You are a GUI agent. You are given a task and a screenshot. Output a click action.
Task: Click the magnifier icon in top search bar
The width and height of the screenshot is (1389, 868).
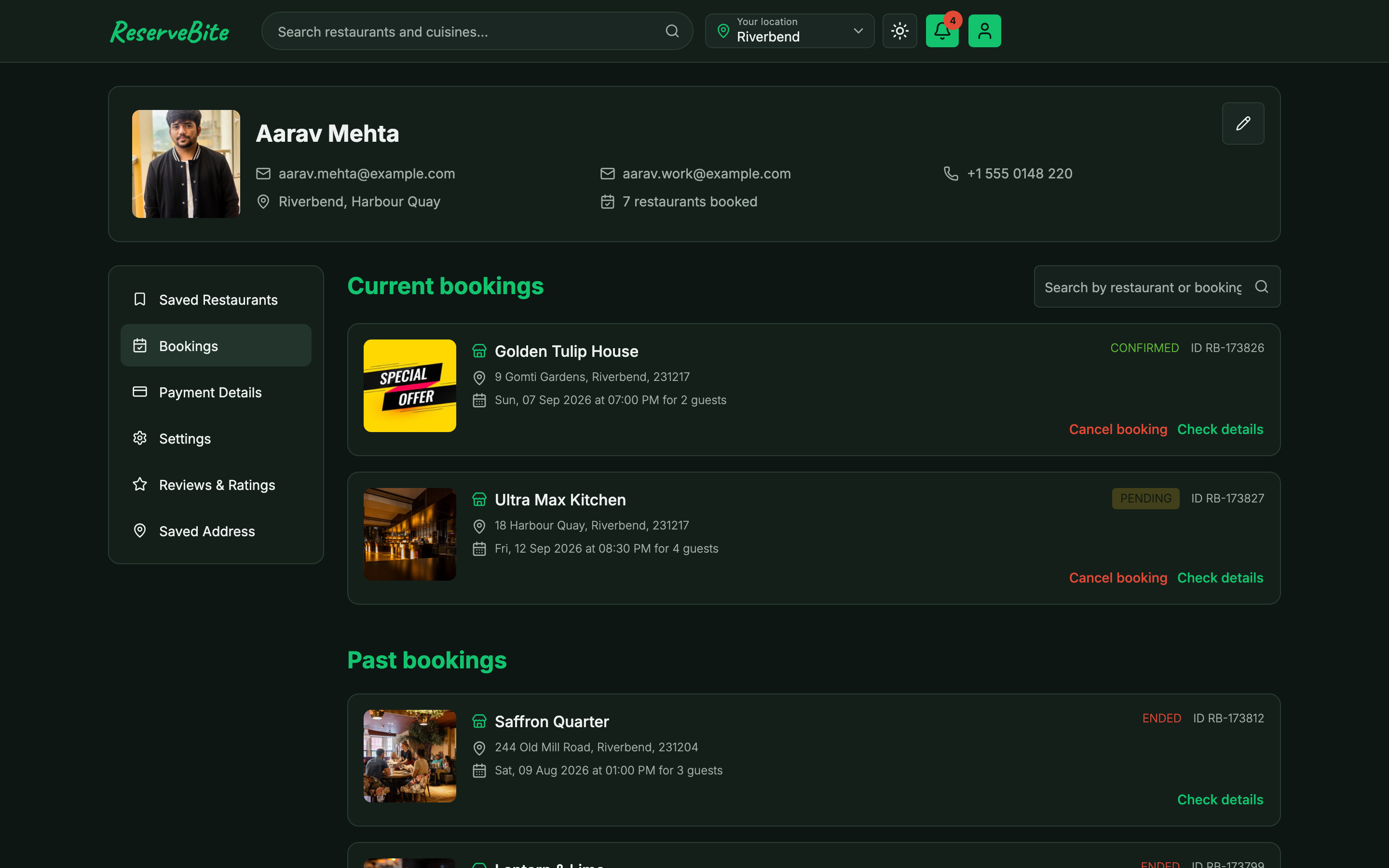(672, 31)
